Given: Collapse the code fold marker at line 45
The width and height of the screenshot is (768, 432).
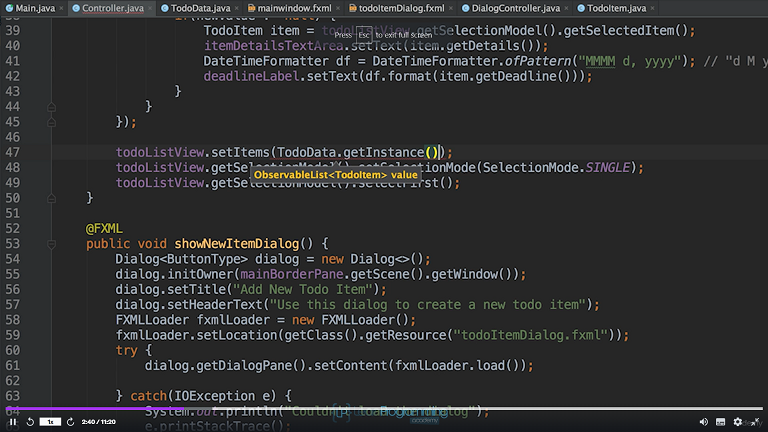Looking at the screenshot, I should (x=51, y=122).
